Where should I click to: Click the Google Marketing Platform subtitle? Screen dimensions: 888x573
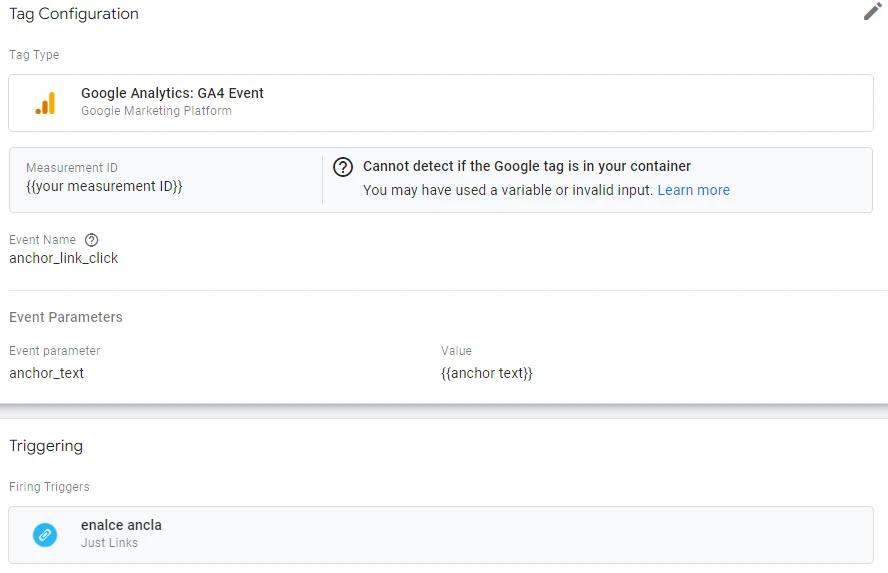pos(156,111)
